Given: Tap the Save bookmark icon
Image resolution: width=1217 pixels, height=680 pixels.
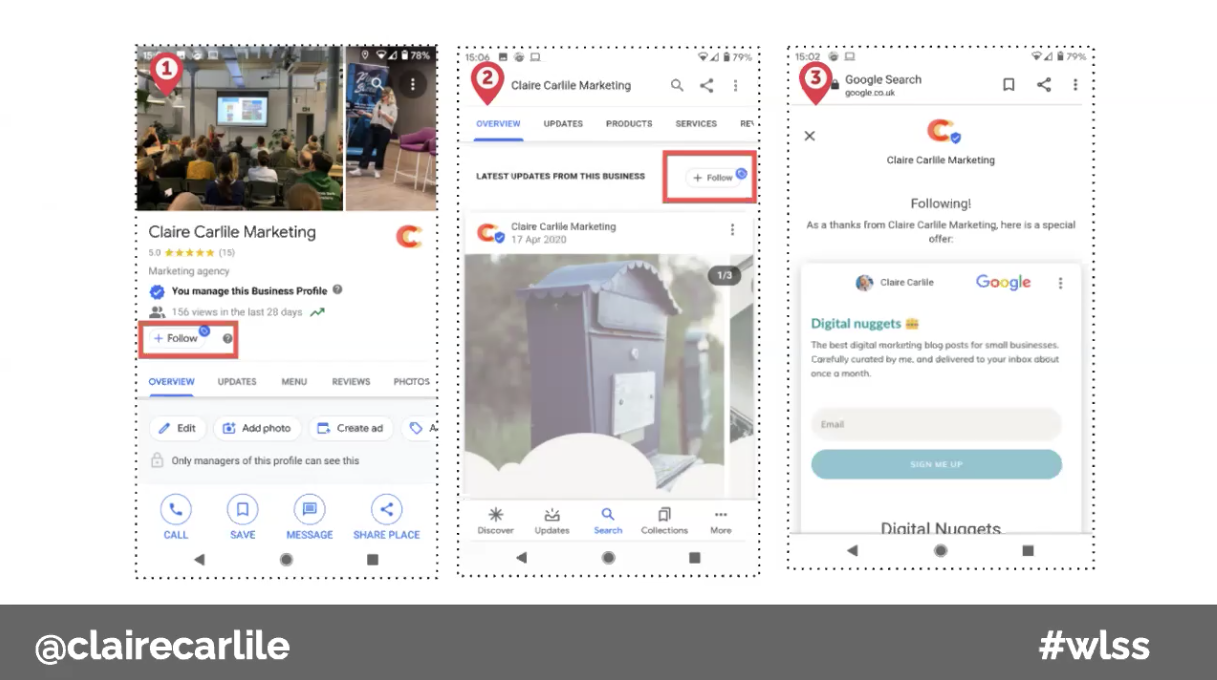Looking at the screenshot, I should click(x=242, y=510).
